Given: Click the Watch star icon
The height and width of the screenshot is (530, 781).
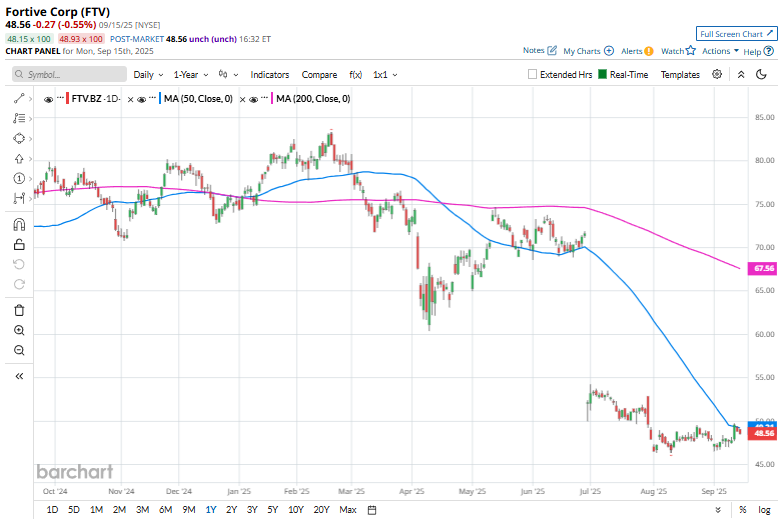Looking at the screenshot, I should pos(690,50).
